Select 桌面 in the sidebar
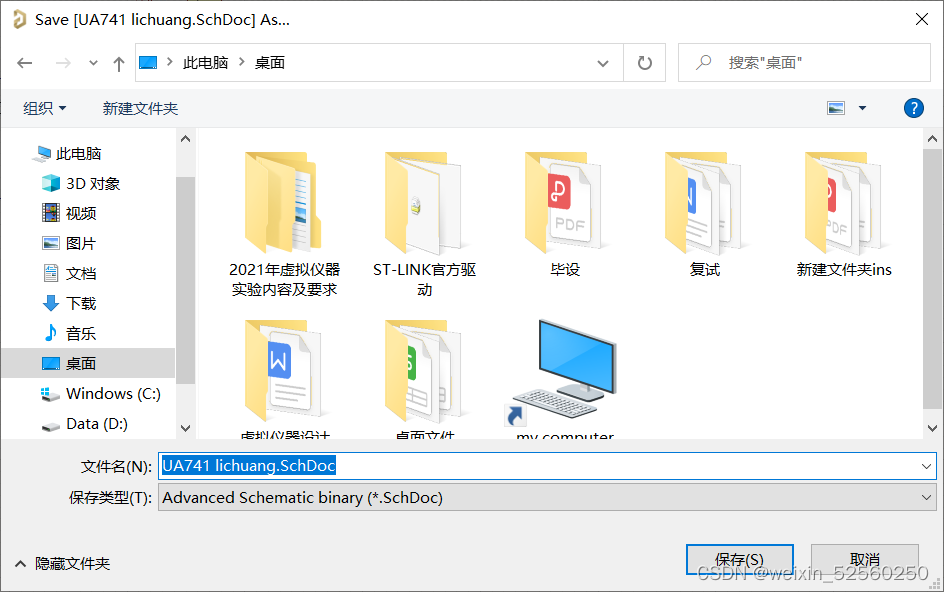The image size is (944, 592). [x=88, y=364]
